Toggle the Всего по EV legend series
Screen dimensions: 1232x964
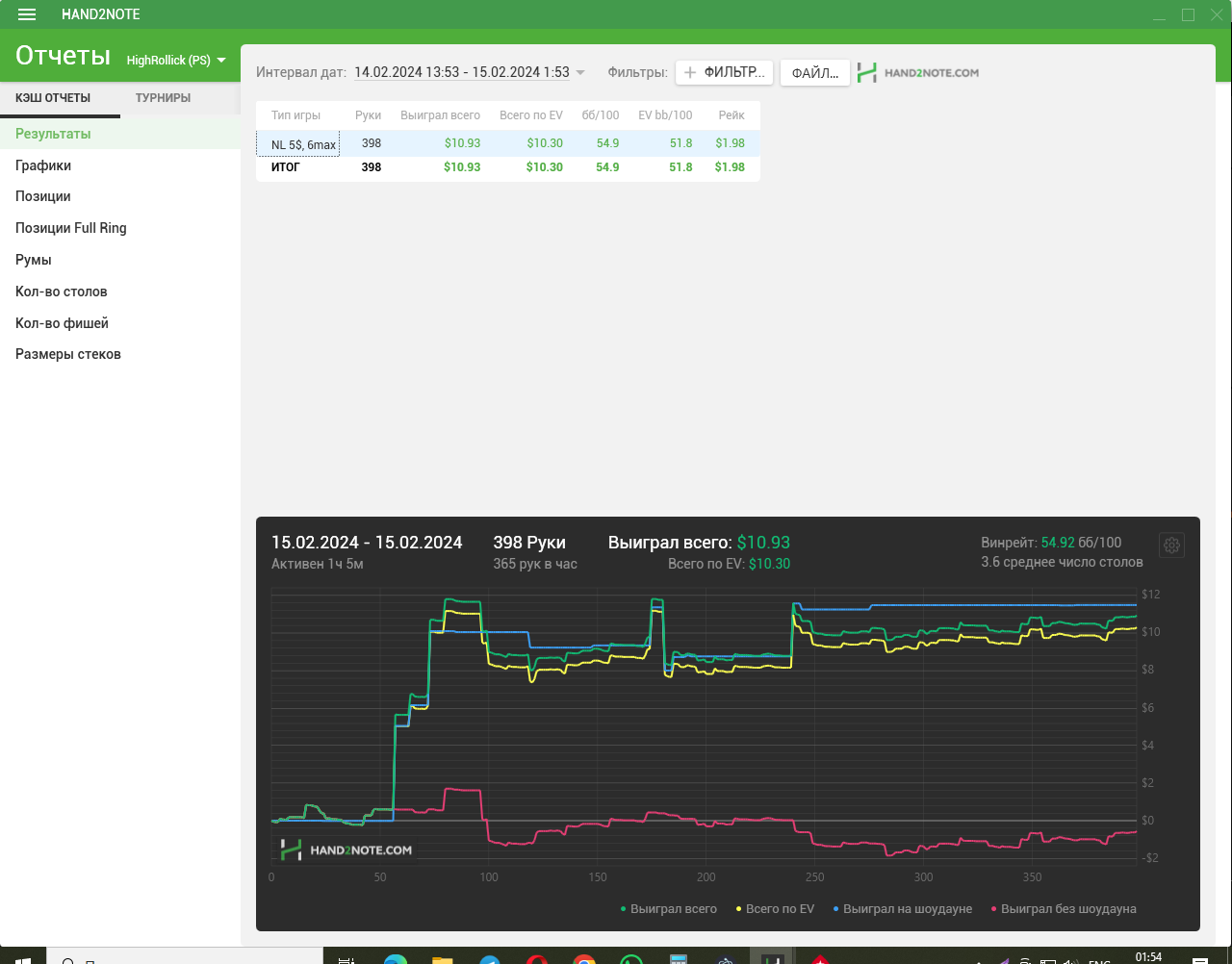775,908
